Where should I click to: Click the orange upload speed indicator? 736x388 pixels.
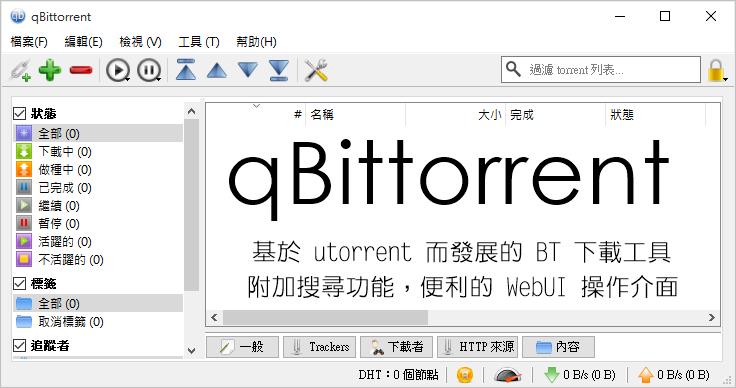[674, 375]
